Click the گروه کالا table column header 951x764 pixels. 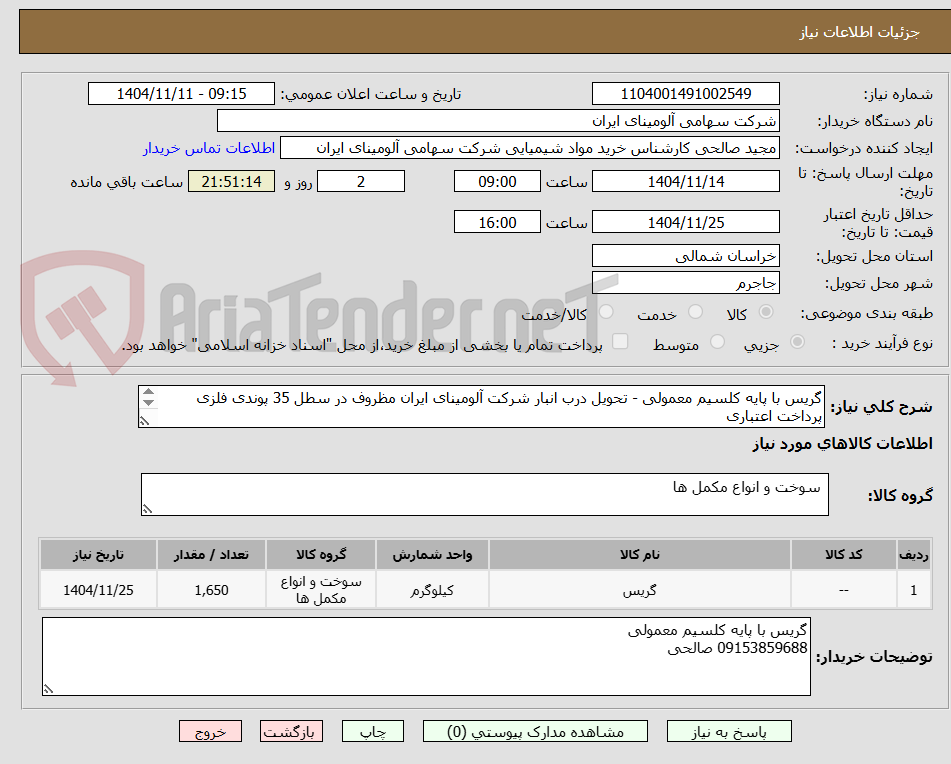(321, 555)
